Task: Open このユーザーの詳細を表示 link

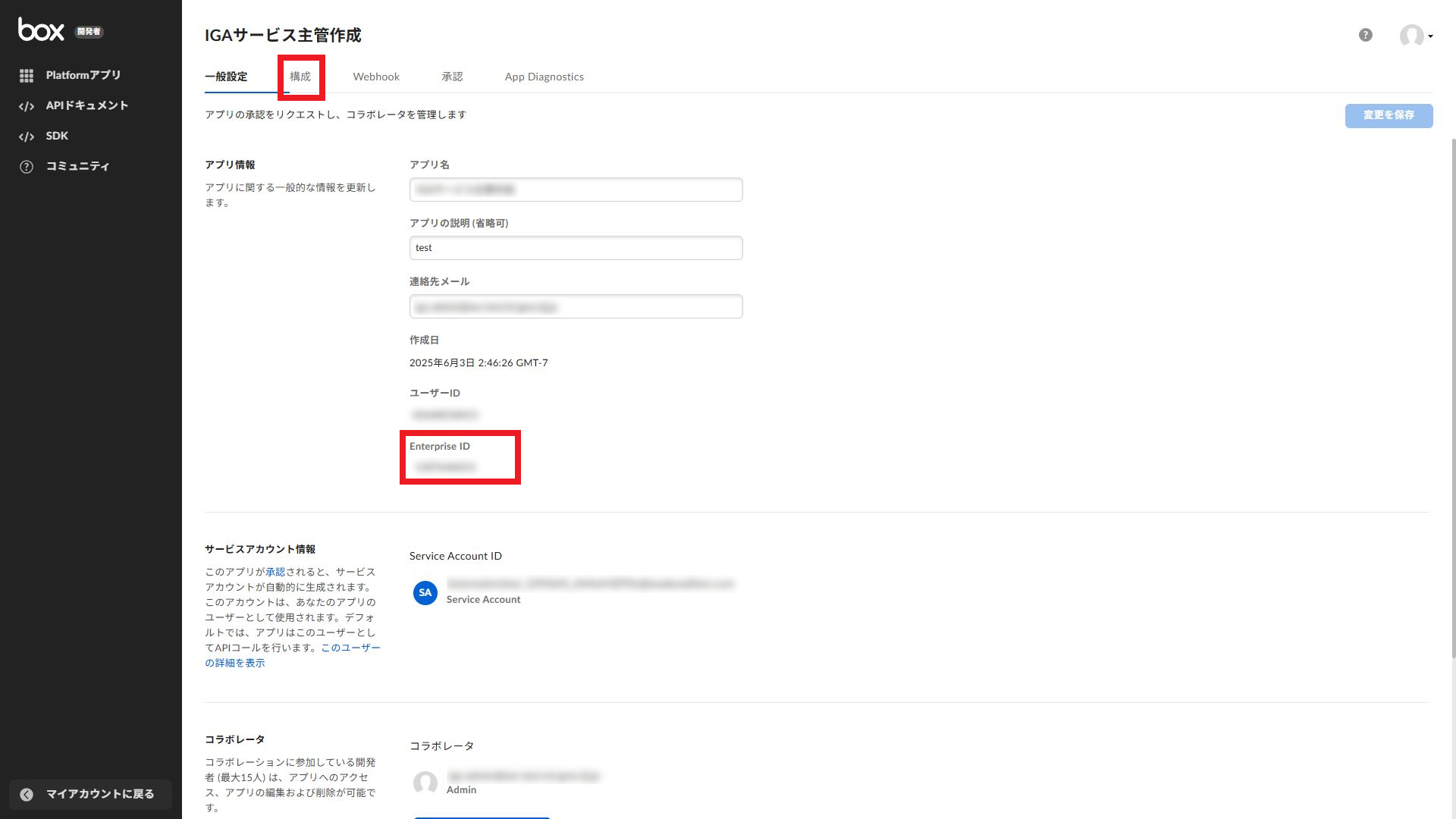Action: point(350,648)
